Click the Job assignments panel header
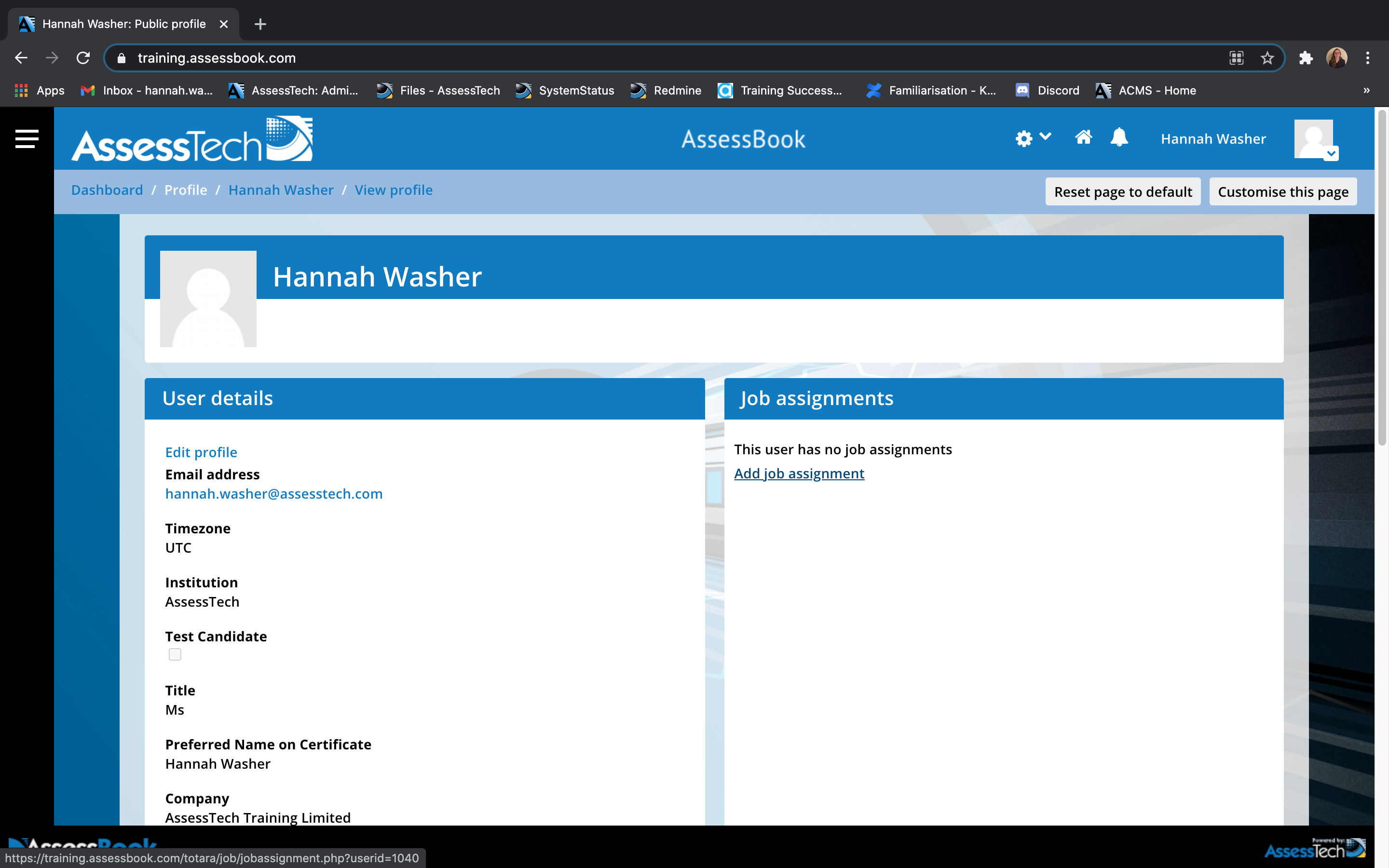1389x868 pixels. click(1003, 398)
